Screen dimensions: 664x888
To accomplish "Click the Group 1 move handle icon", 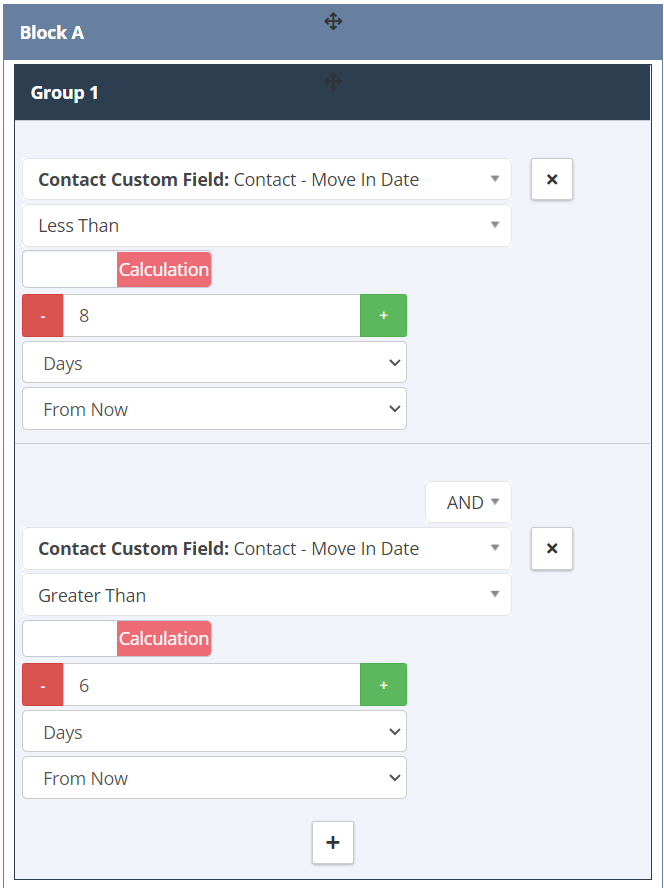I will tap(333, 82).
